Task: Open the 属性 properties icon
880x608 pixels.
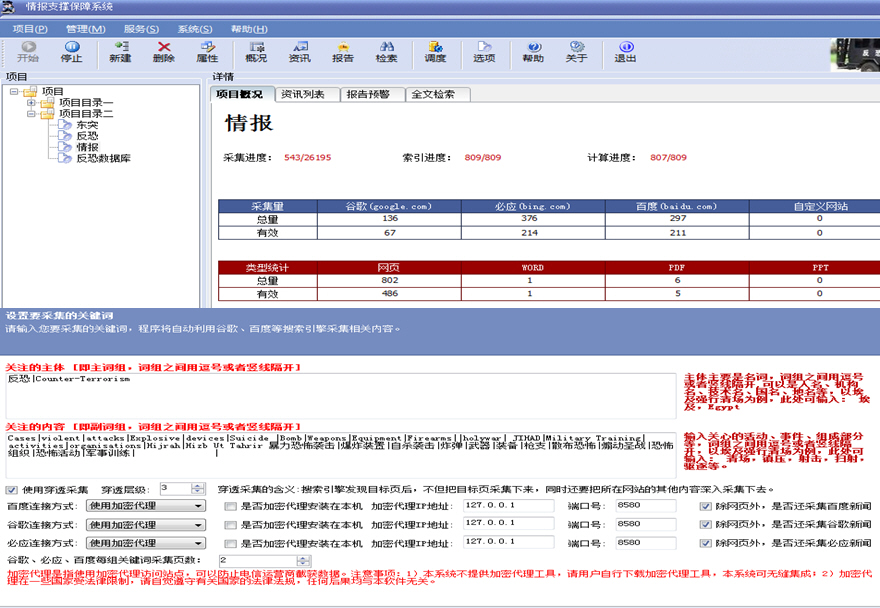Action: (x=207, y=51)
